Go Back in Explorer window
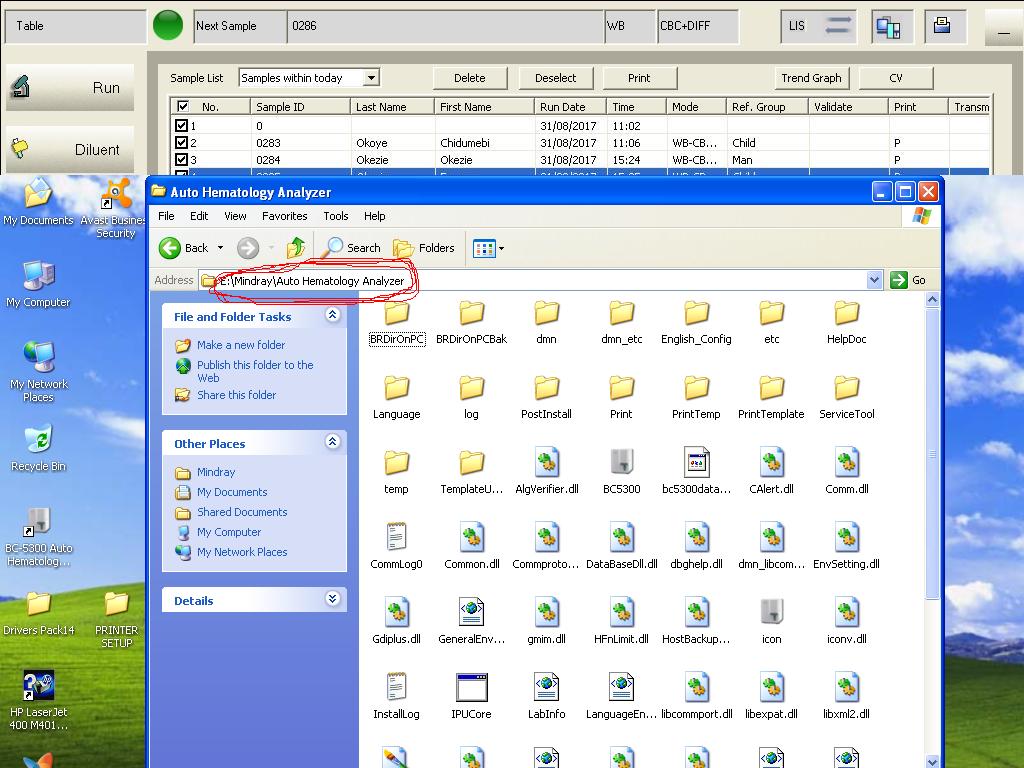Image resolution: width=1024 pixels, height=768 pixels. [184, 248]
